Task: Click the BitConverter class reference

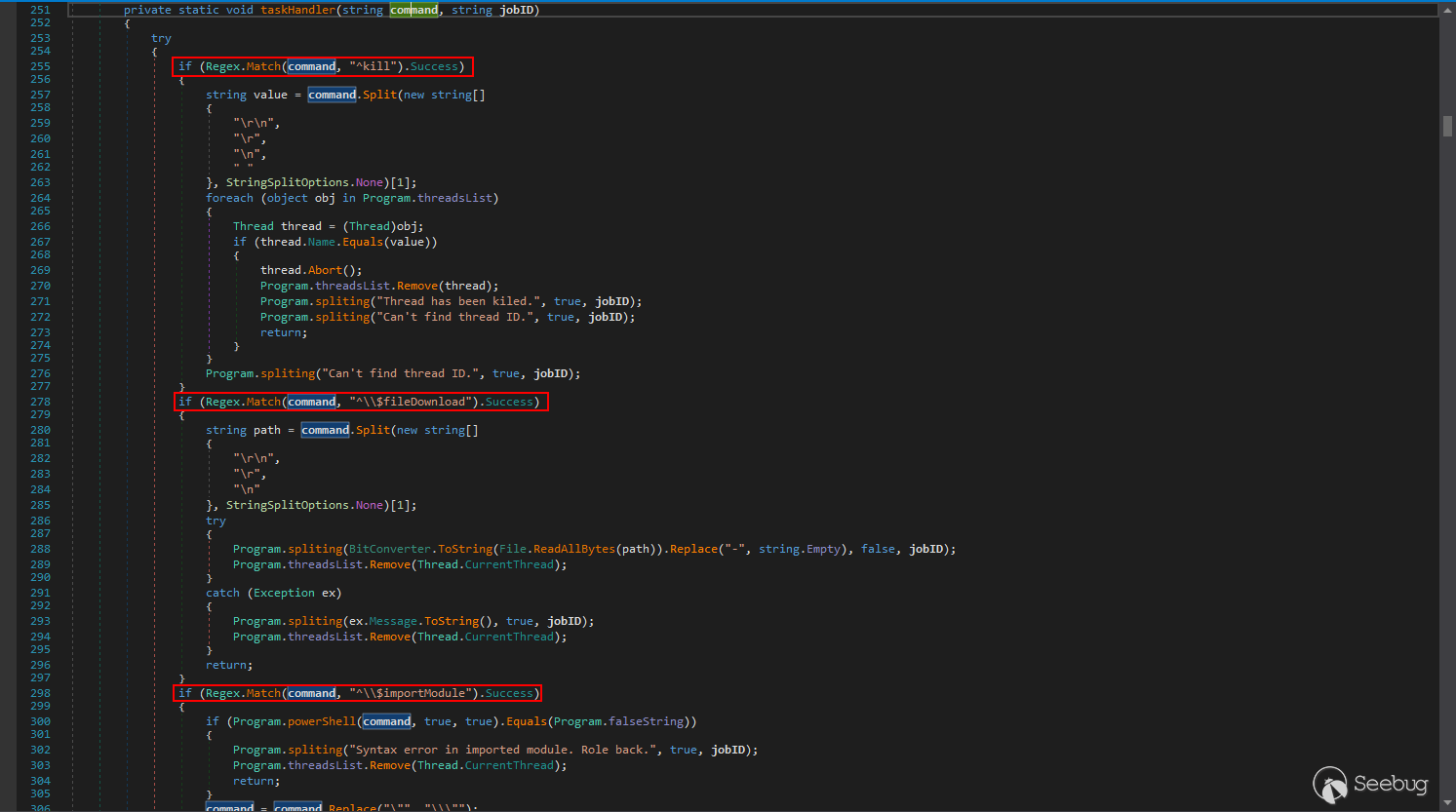Action: (390, 549)
